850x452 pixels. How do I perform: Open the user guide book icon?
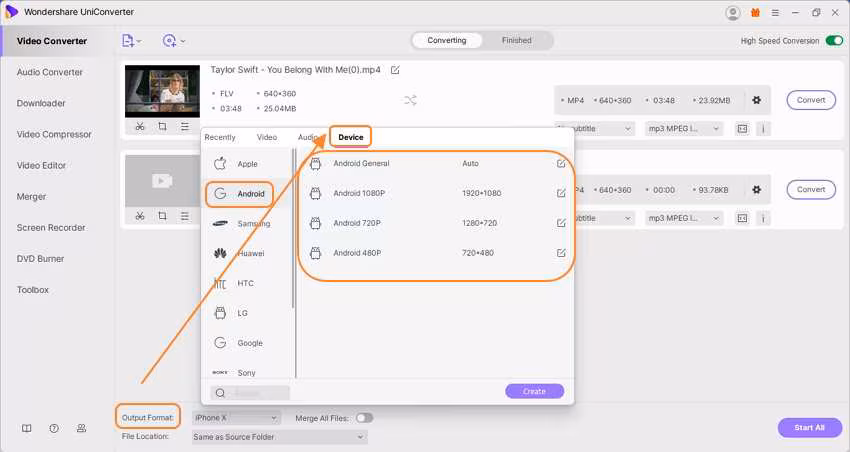tap(27, 428)
